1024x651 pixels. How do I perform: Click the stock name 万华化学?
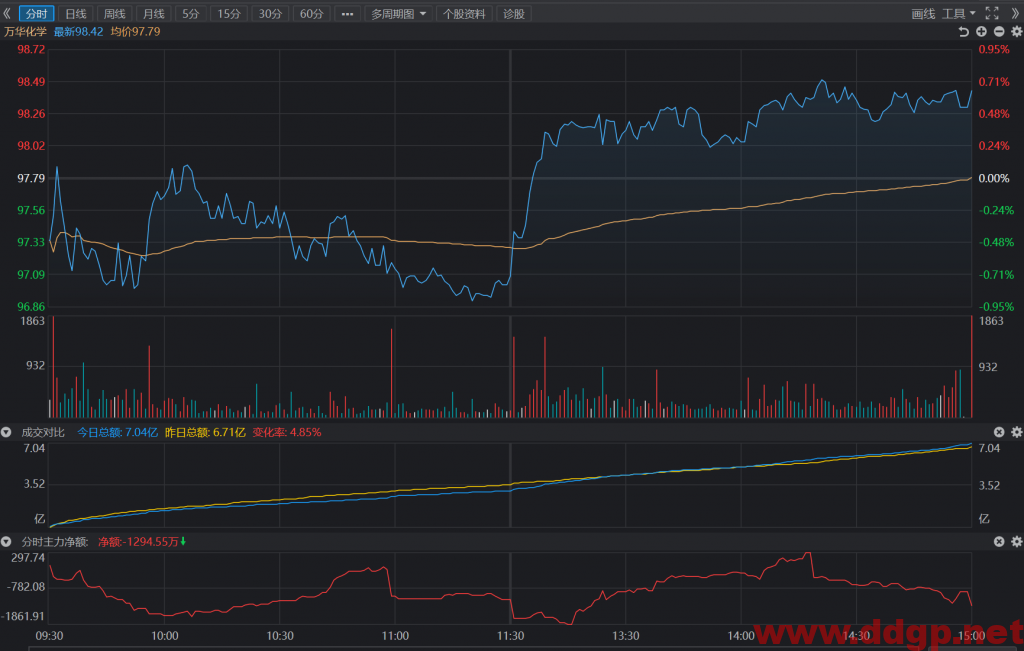pos(25,31)
